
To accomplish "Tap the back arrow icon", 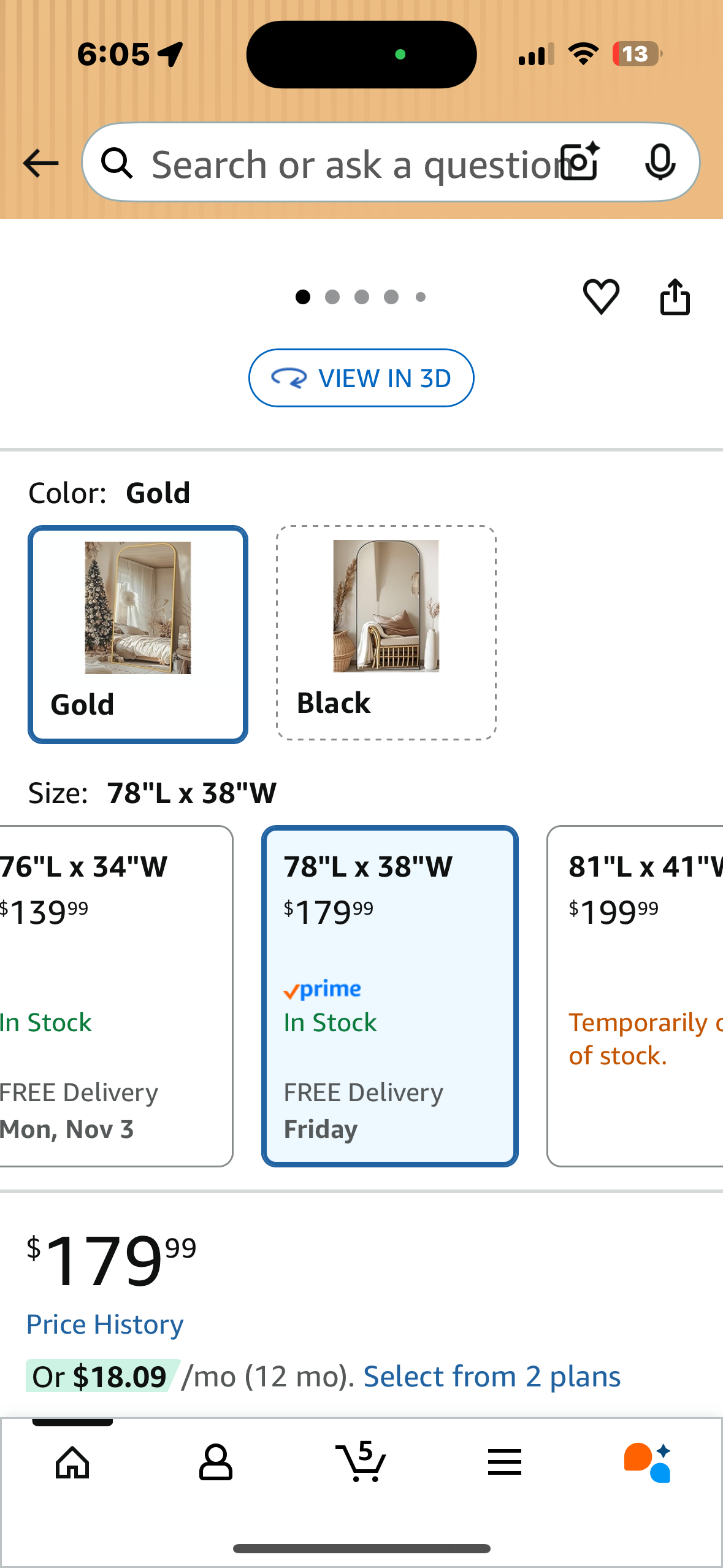I will coord(40,163).
